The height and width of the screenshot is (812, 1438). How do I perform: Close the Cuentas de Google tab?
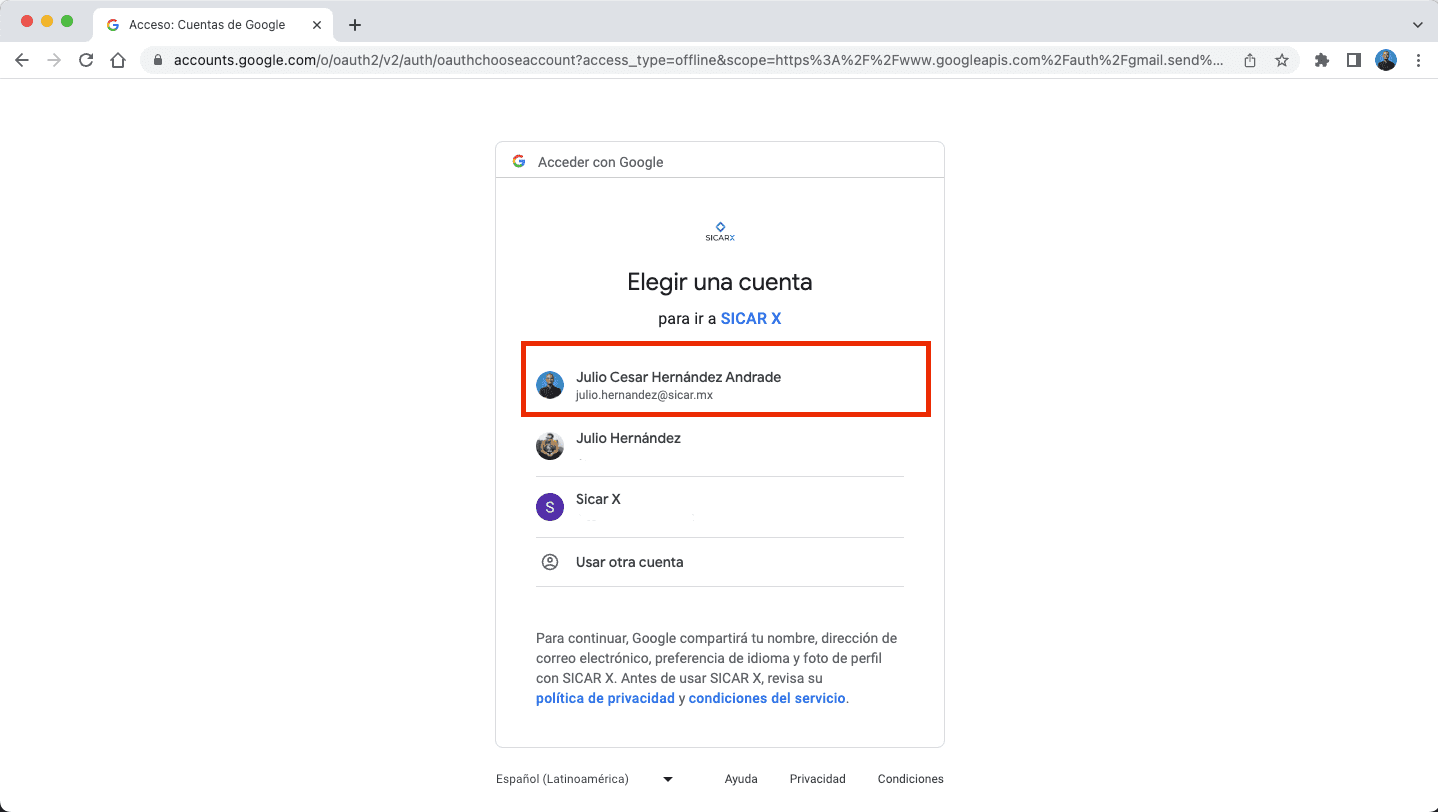click(x=318, y=25)
